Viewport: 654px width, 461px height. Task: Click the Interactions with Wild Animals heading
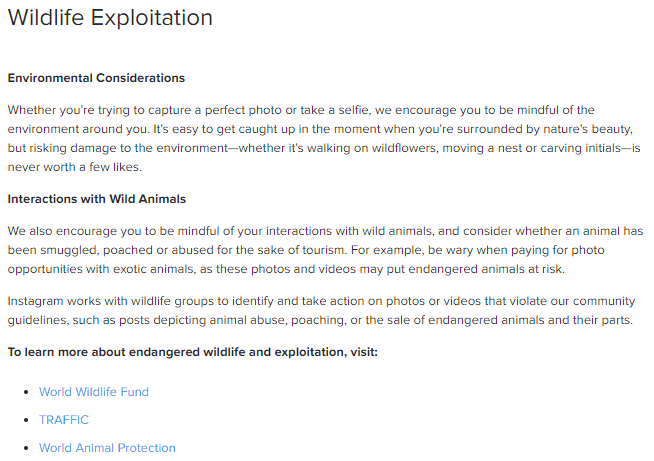(96, 199)
